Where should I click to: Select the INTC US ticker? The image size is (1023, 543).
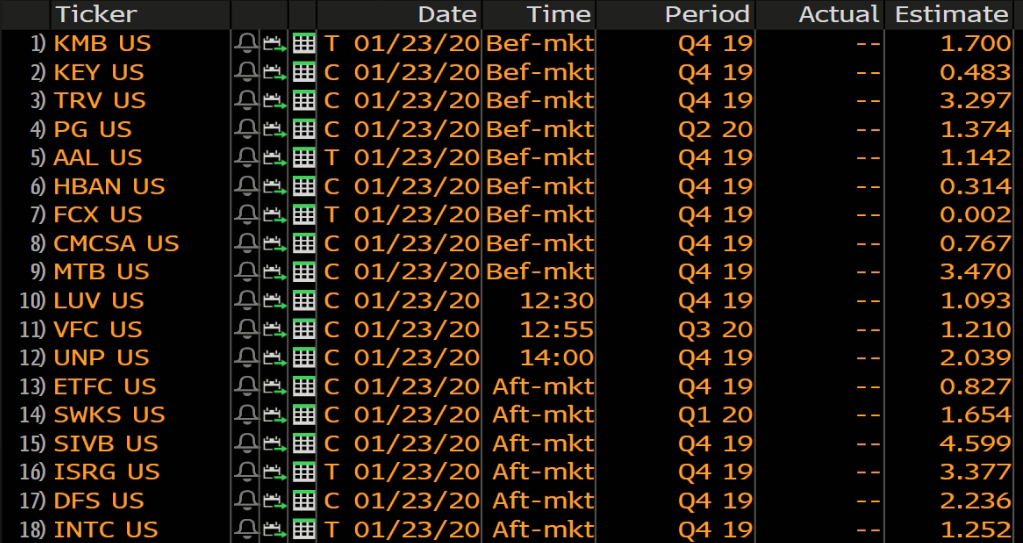pos(106,529)
